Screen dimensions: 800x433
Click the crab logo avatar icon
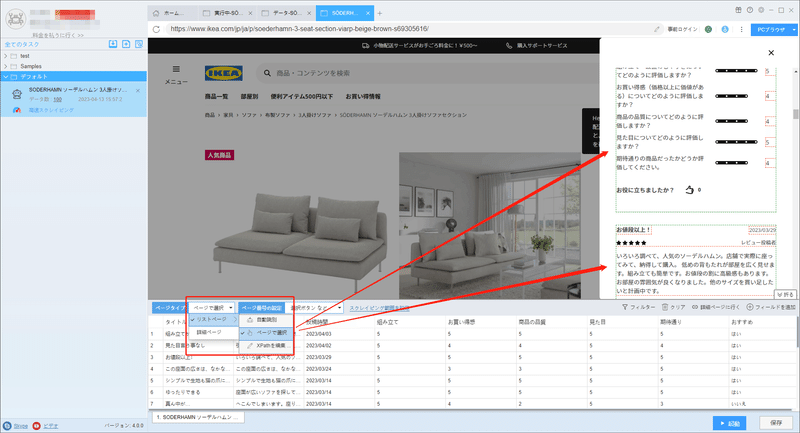[x=16, y=19]
